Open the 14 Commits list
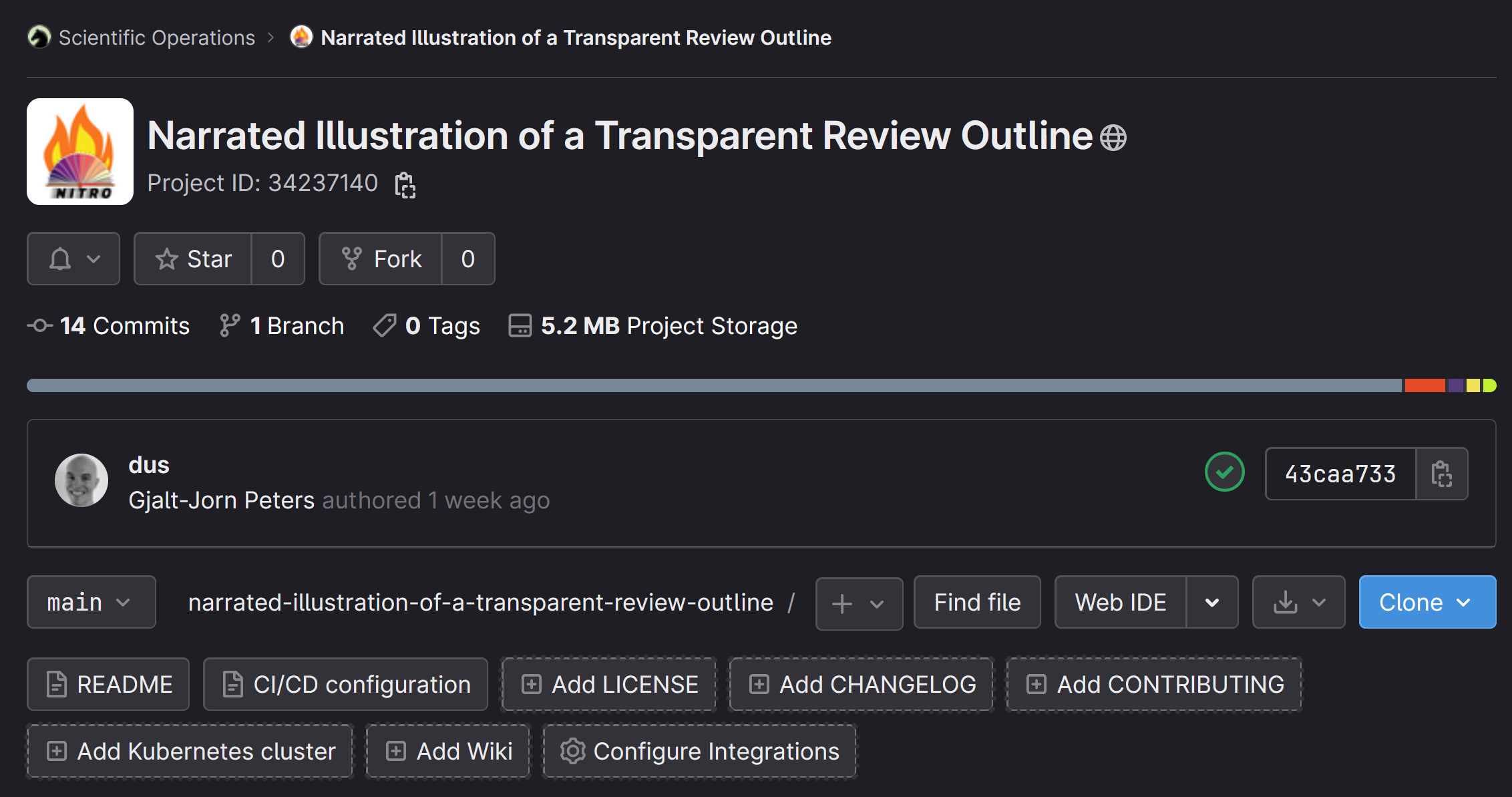 tap(109, 326)
